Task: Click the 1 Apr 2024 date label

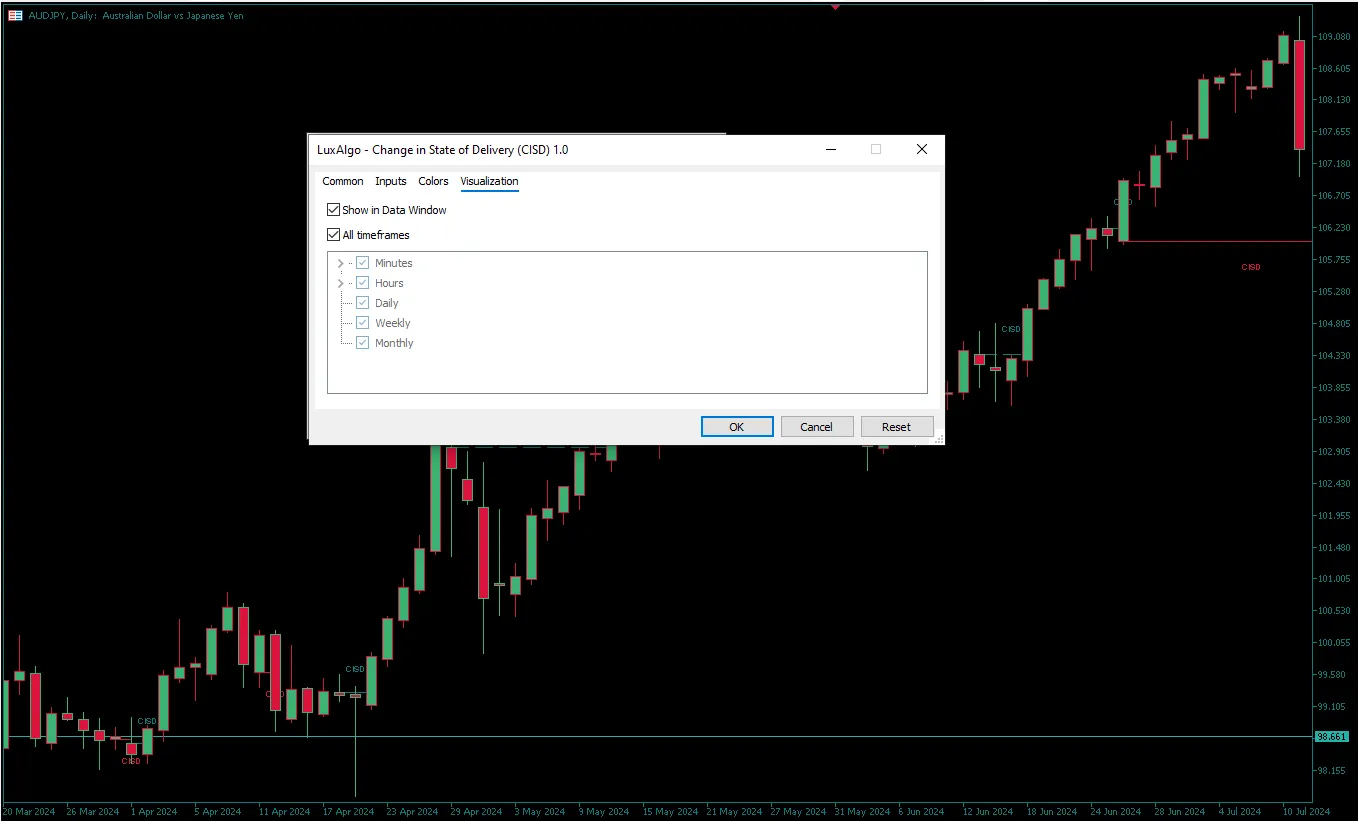Action: pyautogui.click(x=155, y=811)
